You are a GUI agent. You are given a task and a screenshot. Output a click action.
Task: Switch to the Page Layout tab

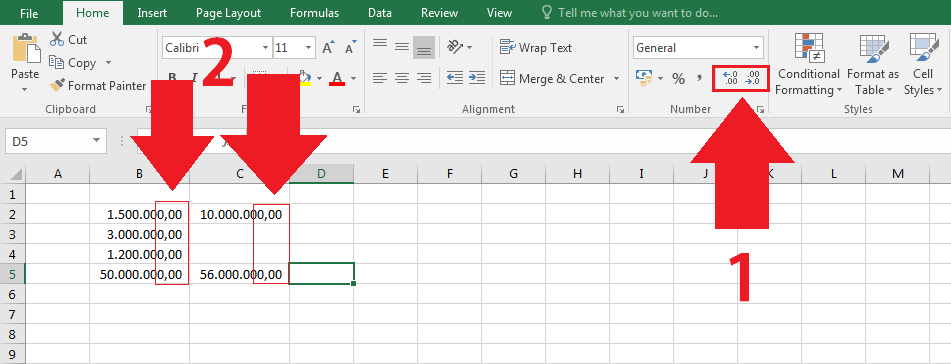(229, 13)
